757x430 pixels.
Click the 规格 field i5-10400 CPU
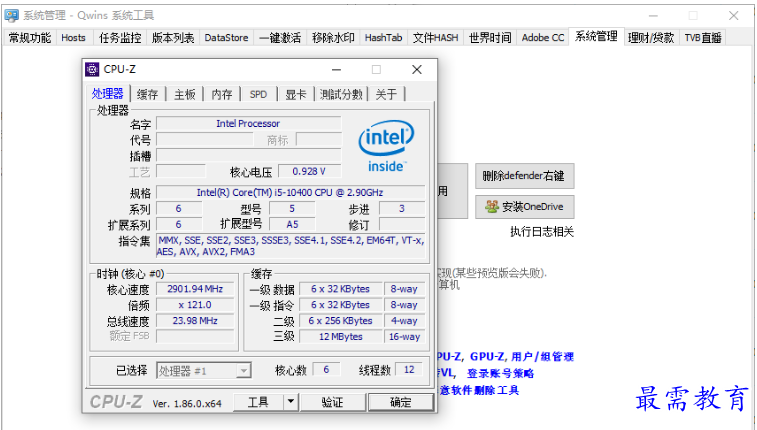click(x=290, y=193)
